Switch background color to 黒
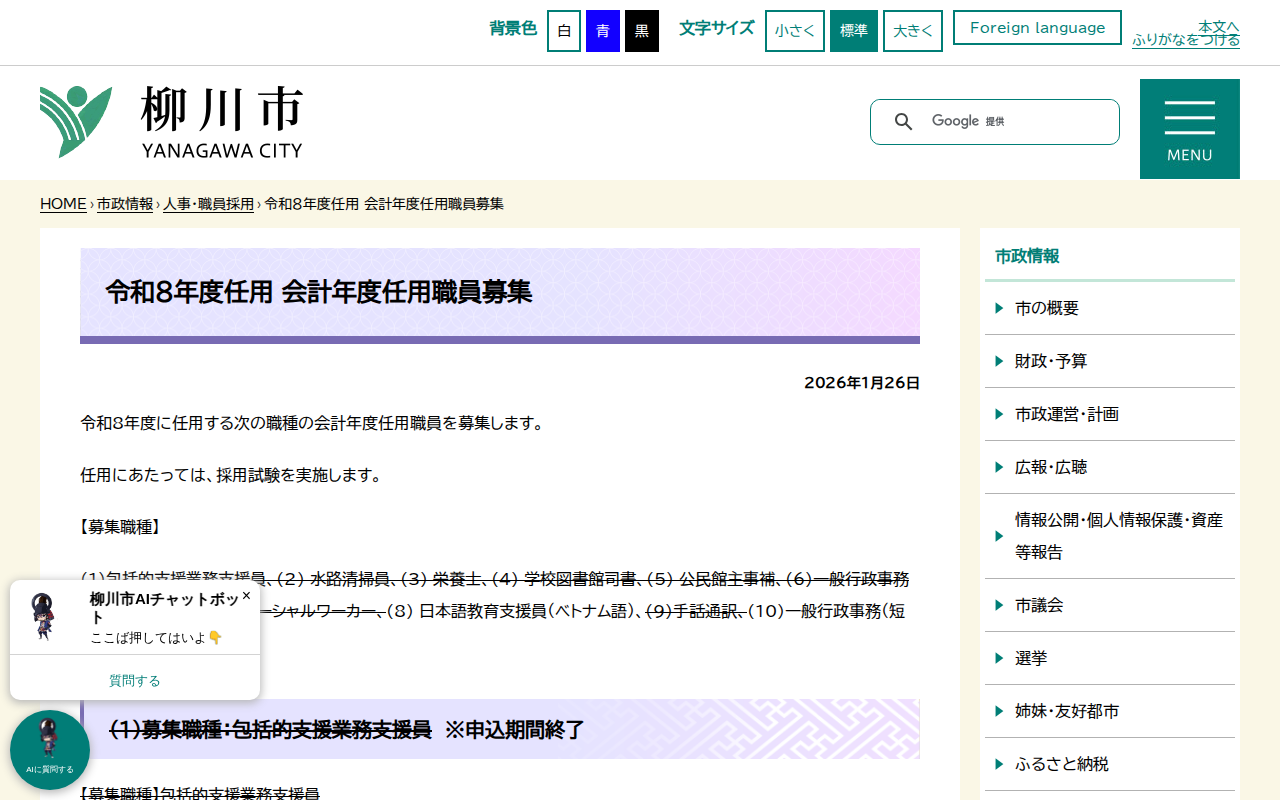Viewport: 1280px width, 800px height. (641, 30)
